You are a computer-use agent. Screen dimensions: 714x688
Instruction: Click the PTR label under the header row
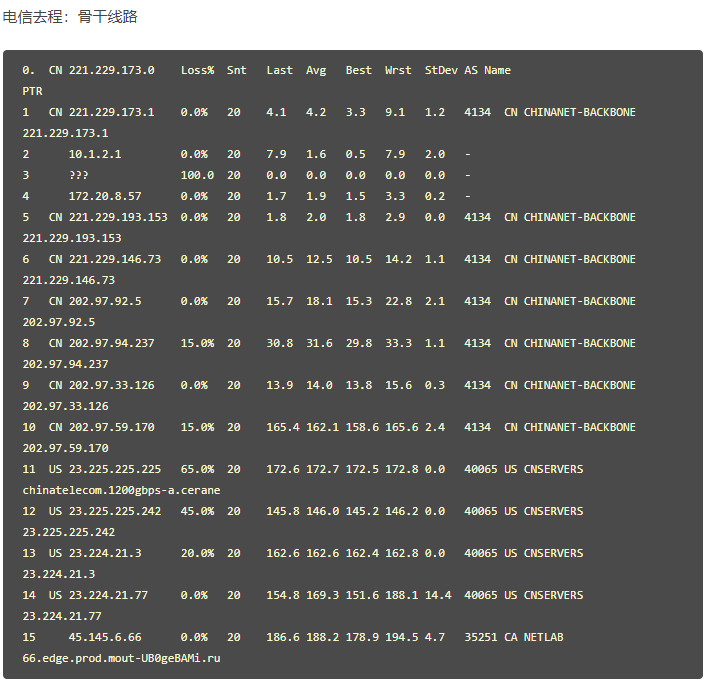[x=32, y=91]
